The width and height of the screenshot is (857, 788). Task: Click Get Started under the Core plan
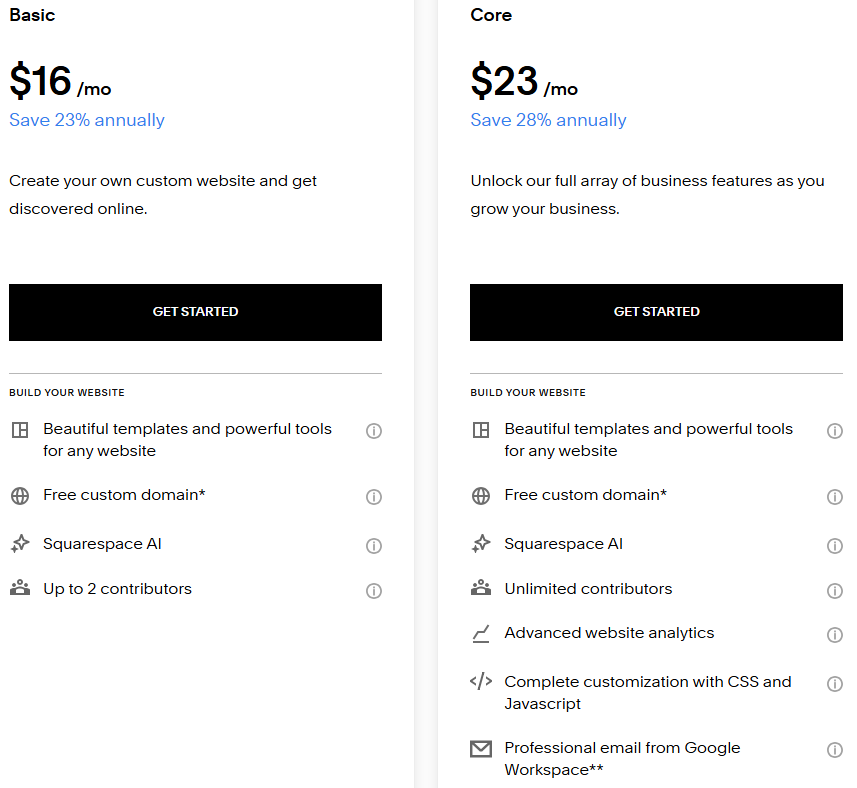(656, 312)
